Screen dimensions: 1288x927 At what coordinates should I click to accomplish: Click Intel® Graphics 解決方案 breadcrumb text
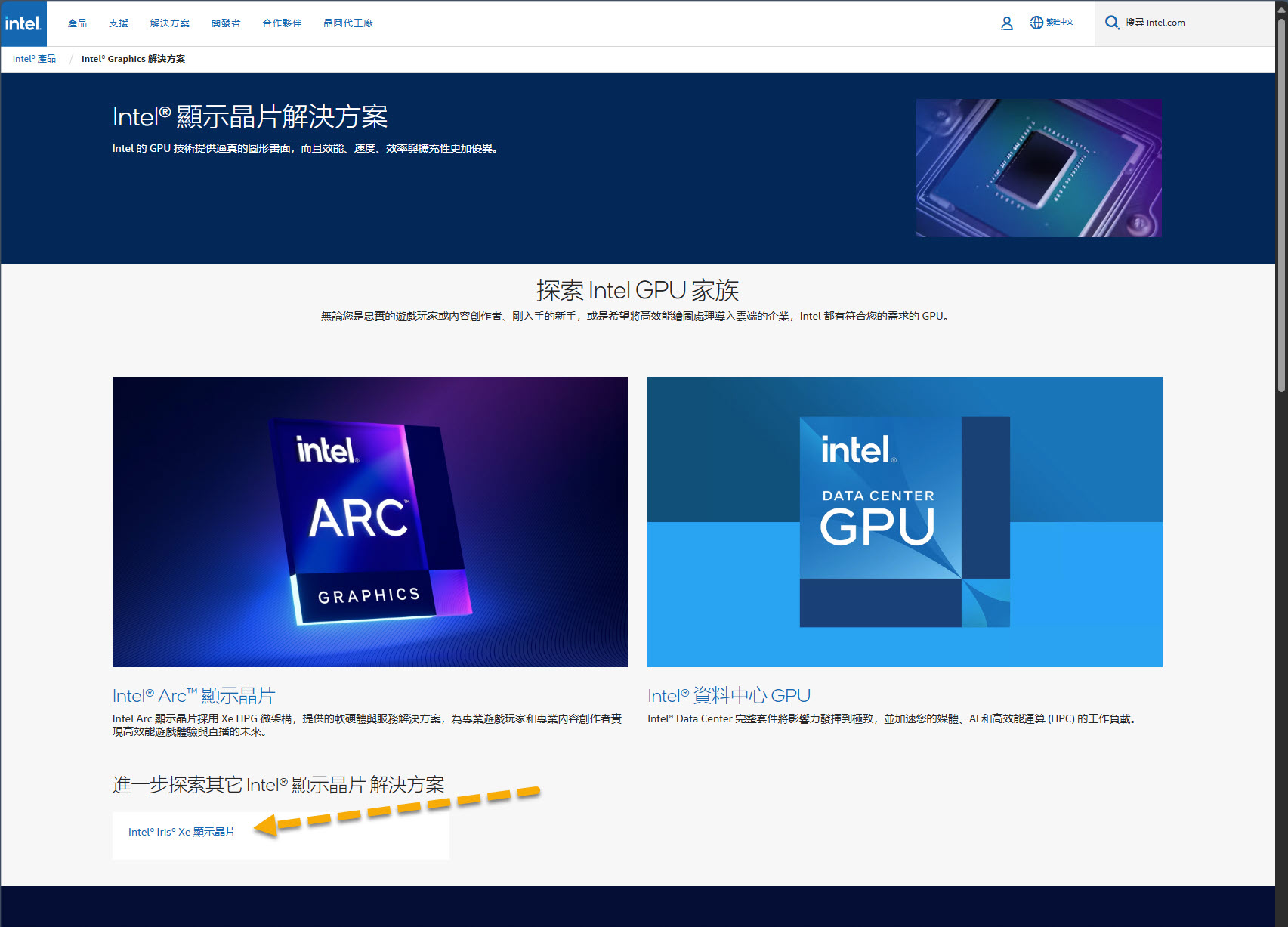pyautogui.click(x=133, y=59)
